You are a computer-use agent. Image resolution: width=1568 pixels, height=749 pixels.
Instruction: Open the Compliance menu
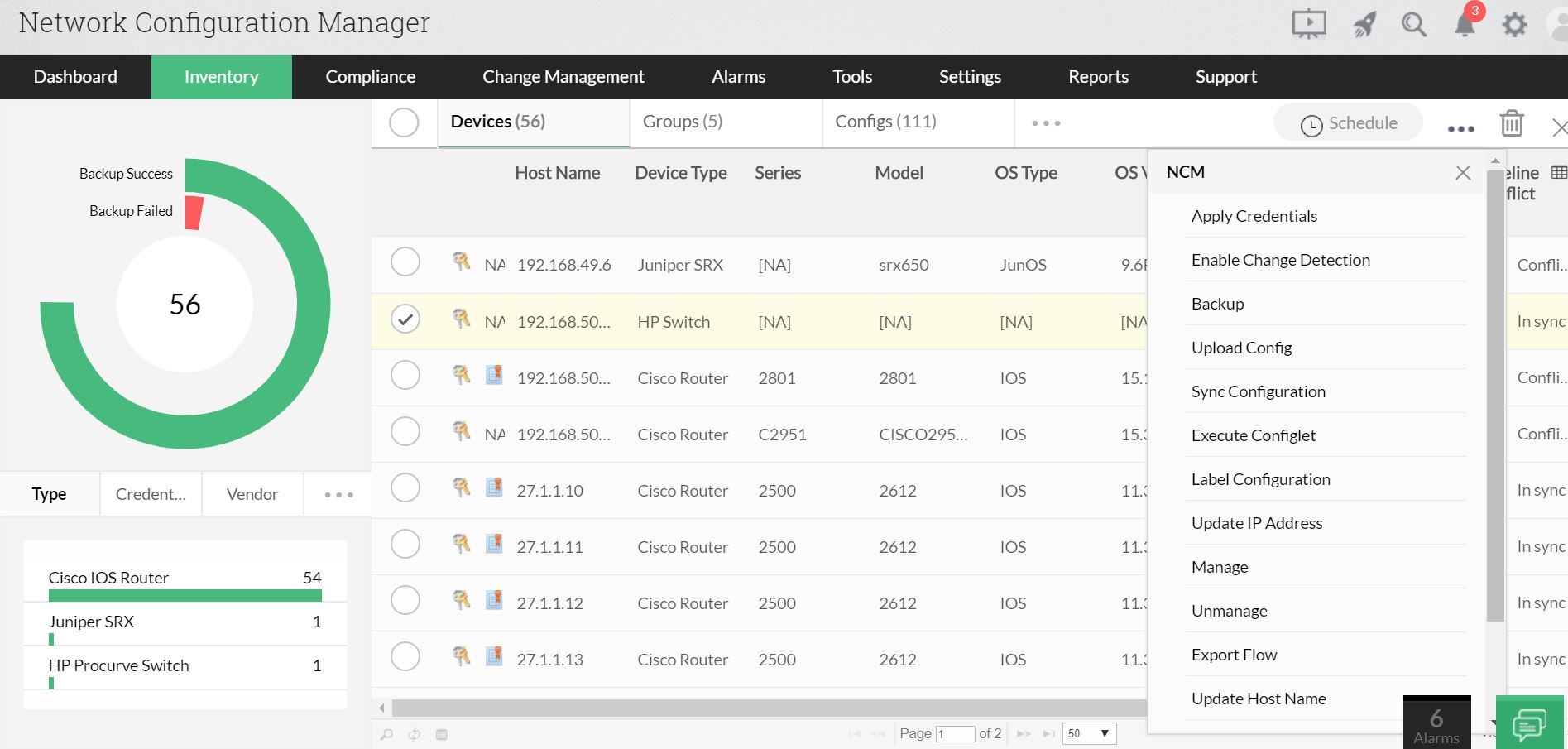[x=370, y=76]
